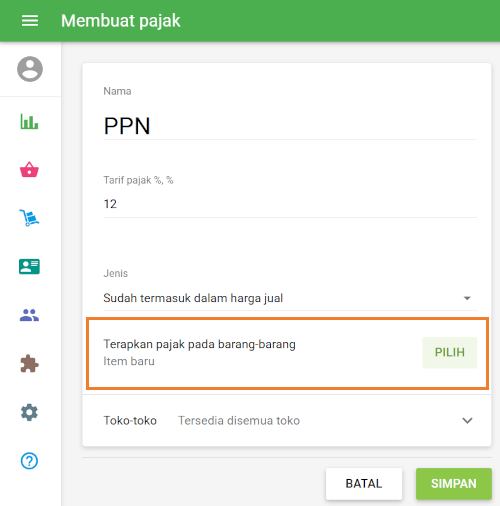Open Settings gear icon
500x506 pixels.
click(29, 412)
